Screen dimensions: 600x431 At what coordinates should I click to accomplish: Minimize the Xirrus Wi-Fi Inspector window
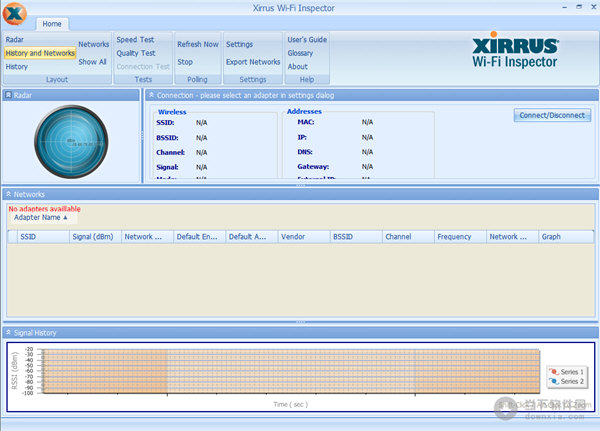564,7
